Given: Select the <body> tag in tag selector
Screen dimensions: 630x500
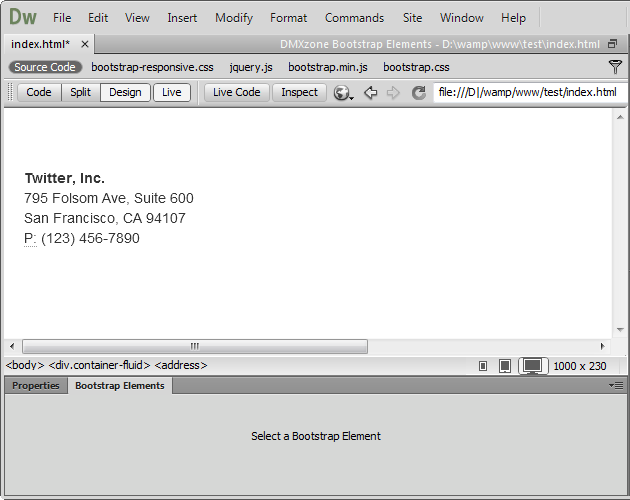Looking at the screenshot, I should coord(25,365).
